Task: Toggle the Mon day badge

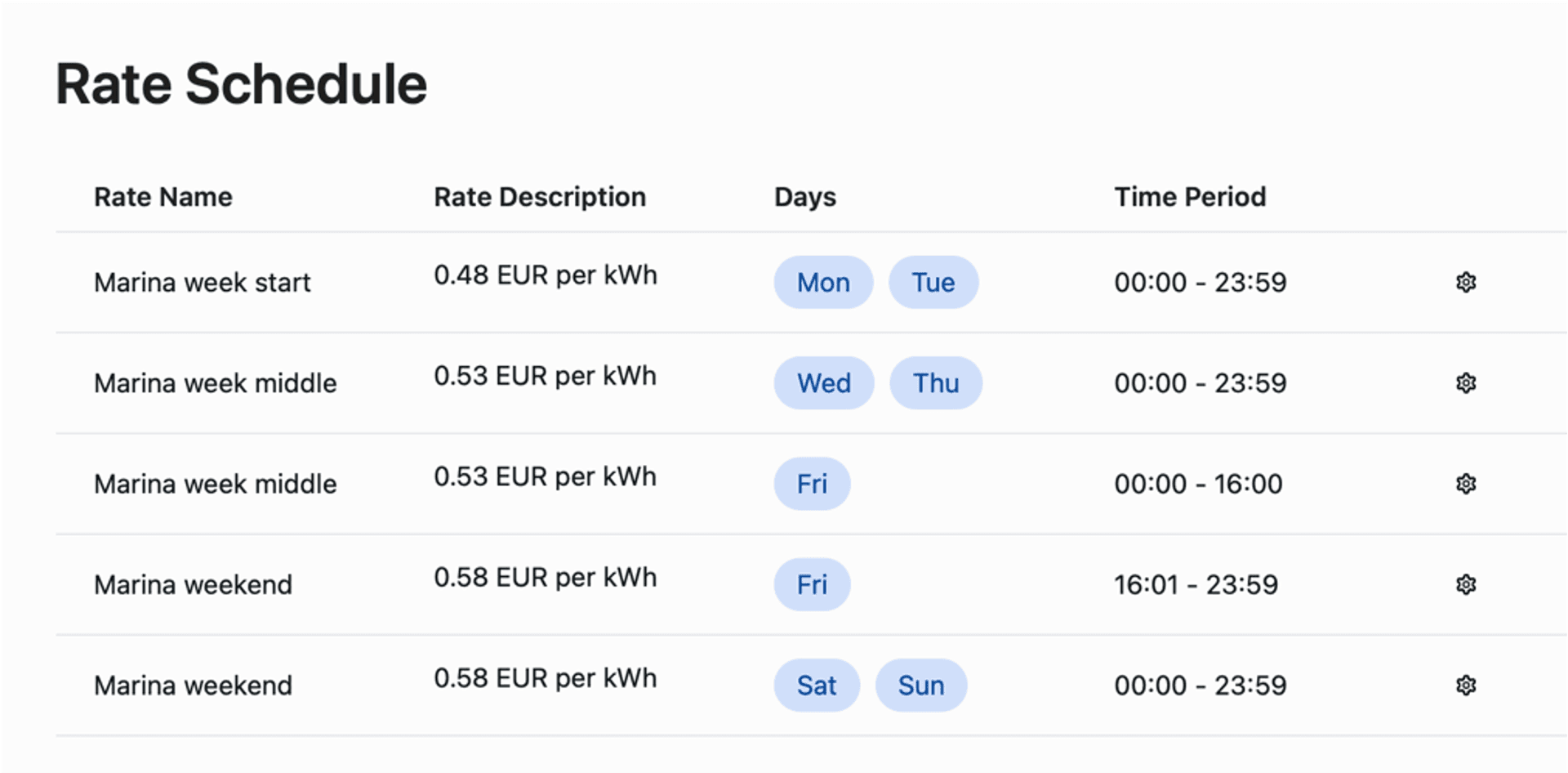Action: (x=823, y=282)
